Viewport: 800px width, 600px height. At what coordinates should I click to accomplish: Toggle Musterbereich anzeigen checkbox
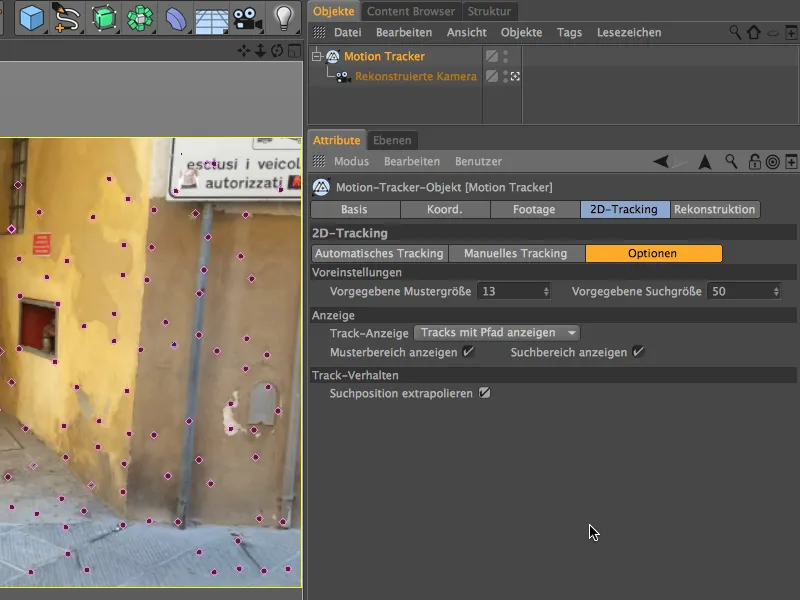(x=468, y=352)
